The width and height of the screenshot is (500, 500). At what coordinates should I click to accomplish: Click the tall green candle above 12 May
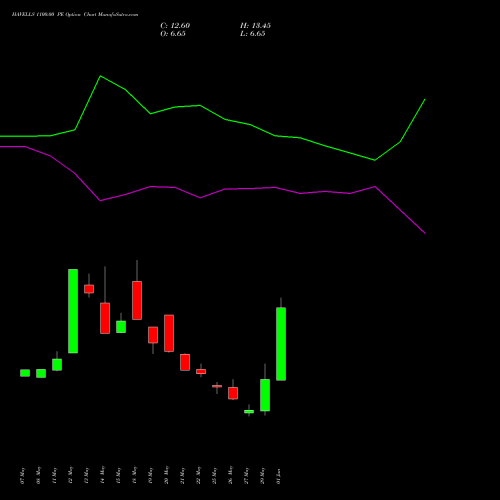pyautogui.click(x=73, y=311)
